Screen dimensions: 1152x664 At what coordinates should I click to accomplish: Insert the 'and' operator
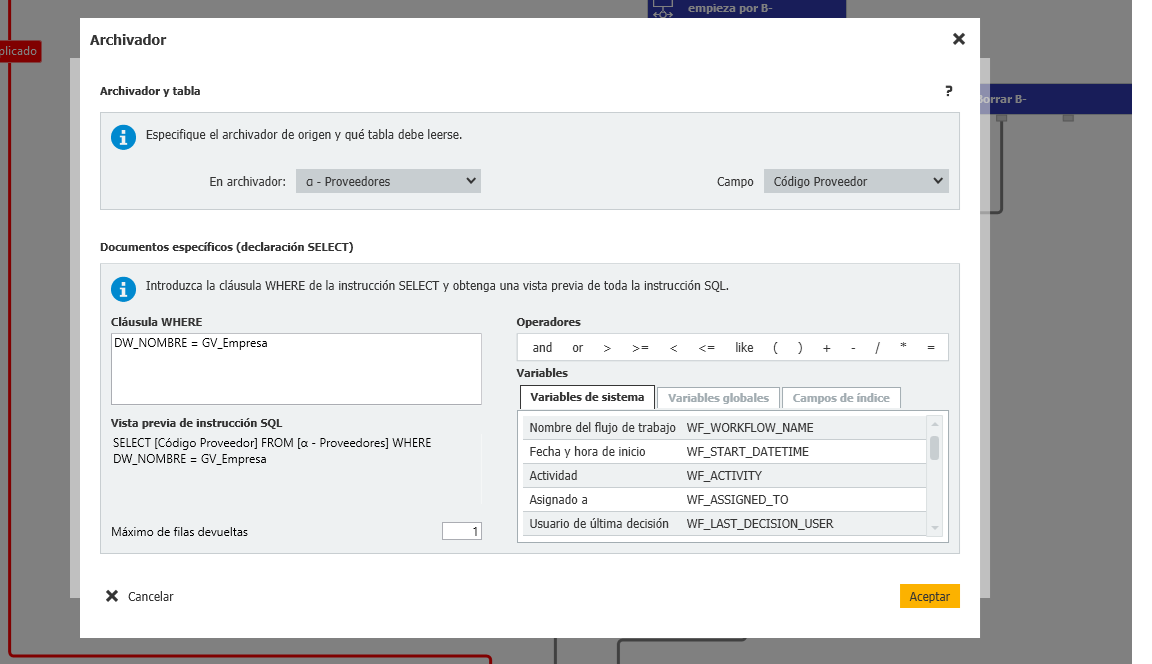point(542,348)
